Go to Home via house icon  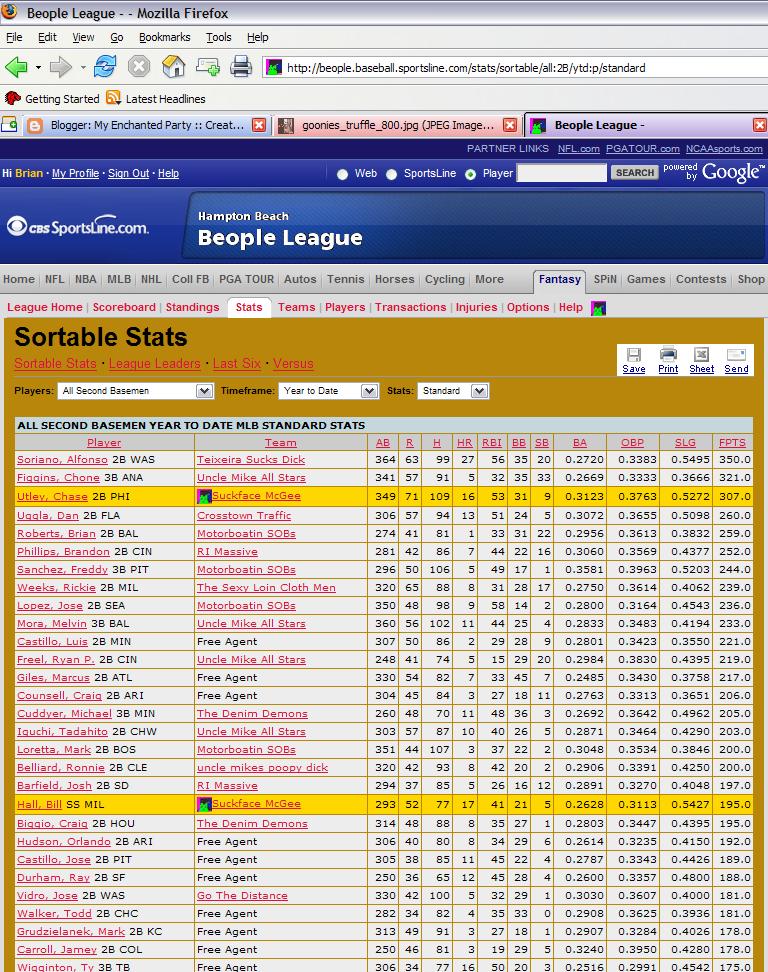[x=173, y=66]
